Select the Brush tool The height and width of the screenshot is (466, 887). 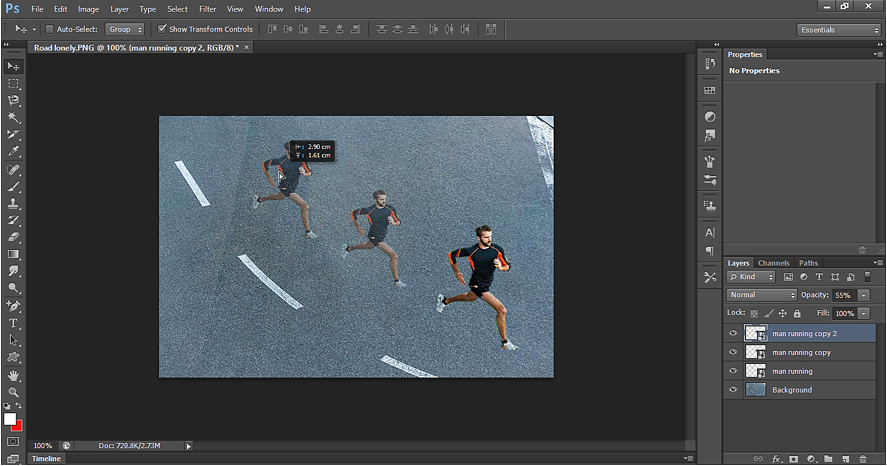click(x=14, y=187)
